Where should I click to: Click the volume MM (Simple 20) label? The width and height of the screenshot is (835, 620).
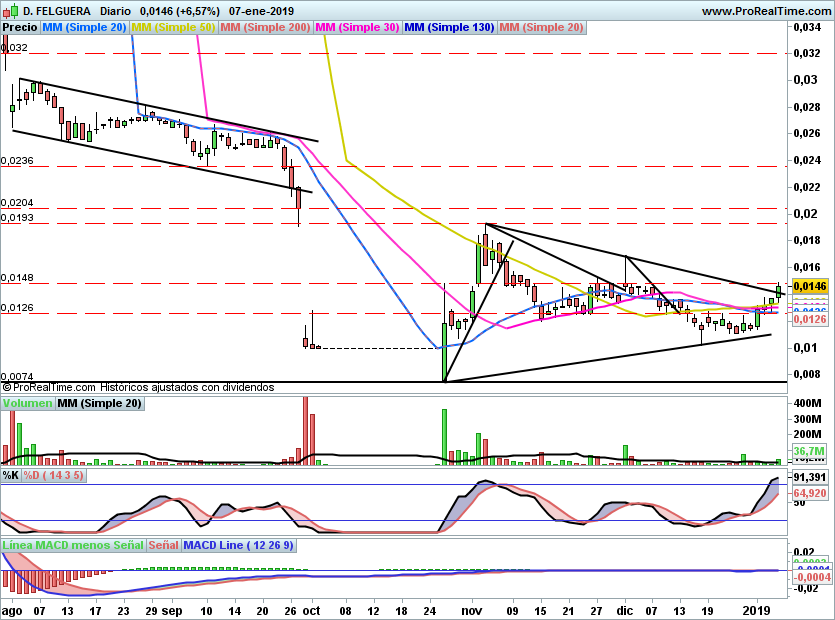(x=99, y=403)
